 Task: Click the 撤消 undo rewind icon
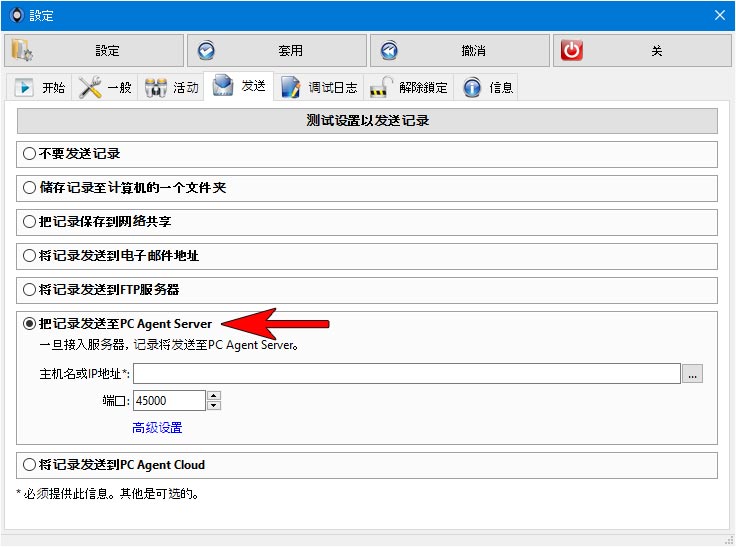coord(389,51)
